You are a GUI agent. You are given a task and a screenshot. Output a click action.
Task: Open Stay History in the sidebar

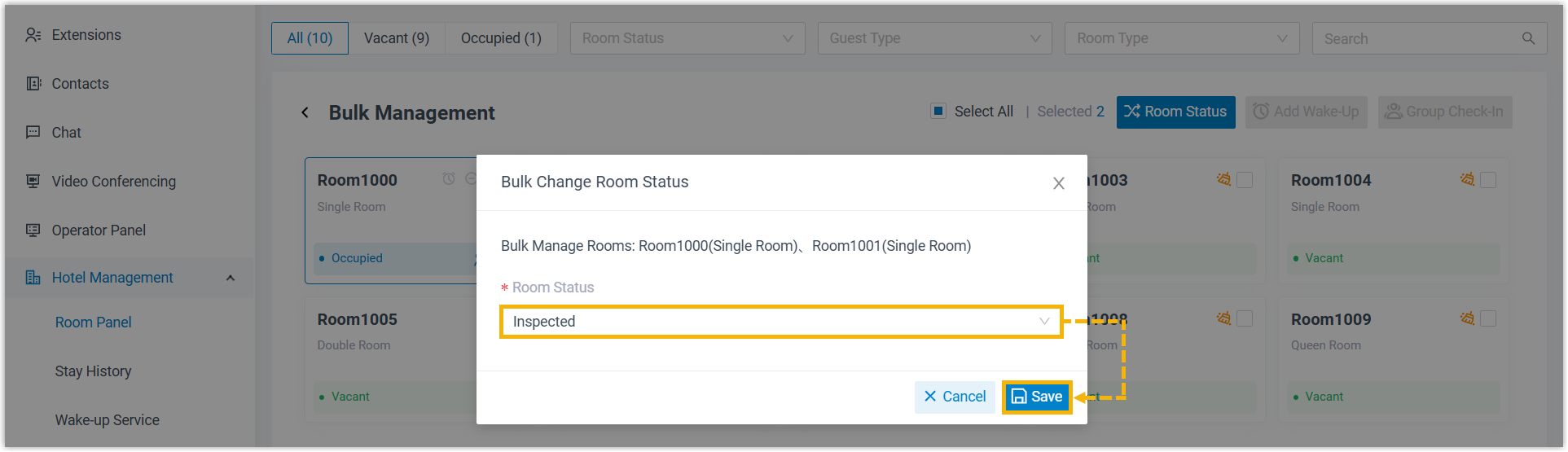tap(93, 371)
